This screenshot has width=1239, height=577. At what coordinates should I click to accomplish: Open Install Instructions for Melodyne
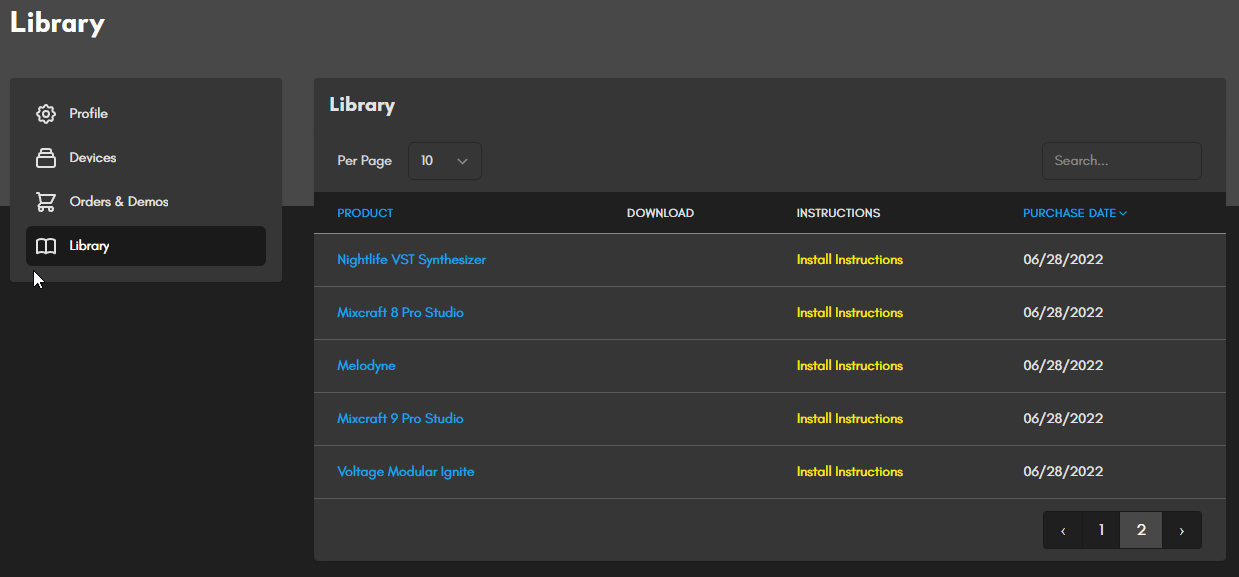tap(850, 366)
